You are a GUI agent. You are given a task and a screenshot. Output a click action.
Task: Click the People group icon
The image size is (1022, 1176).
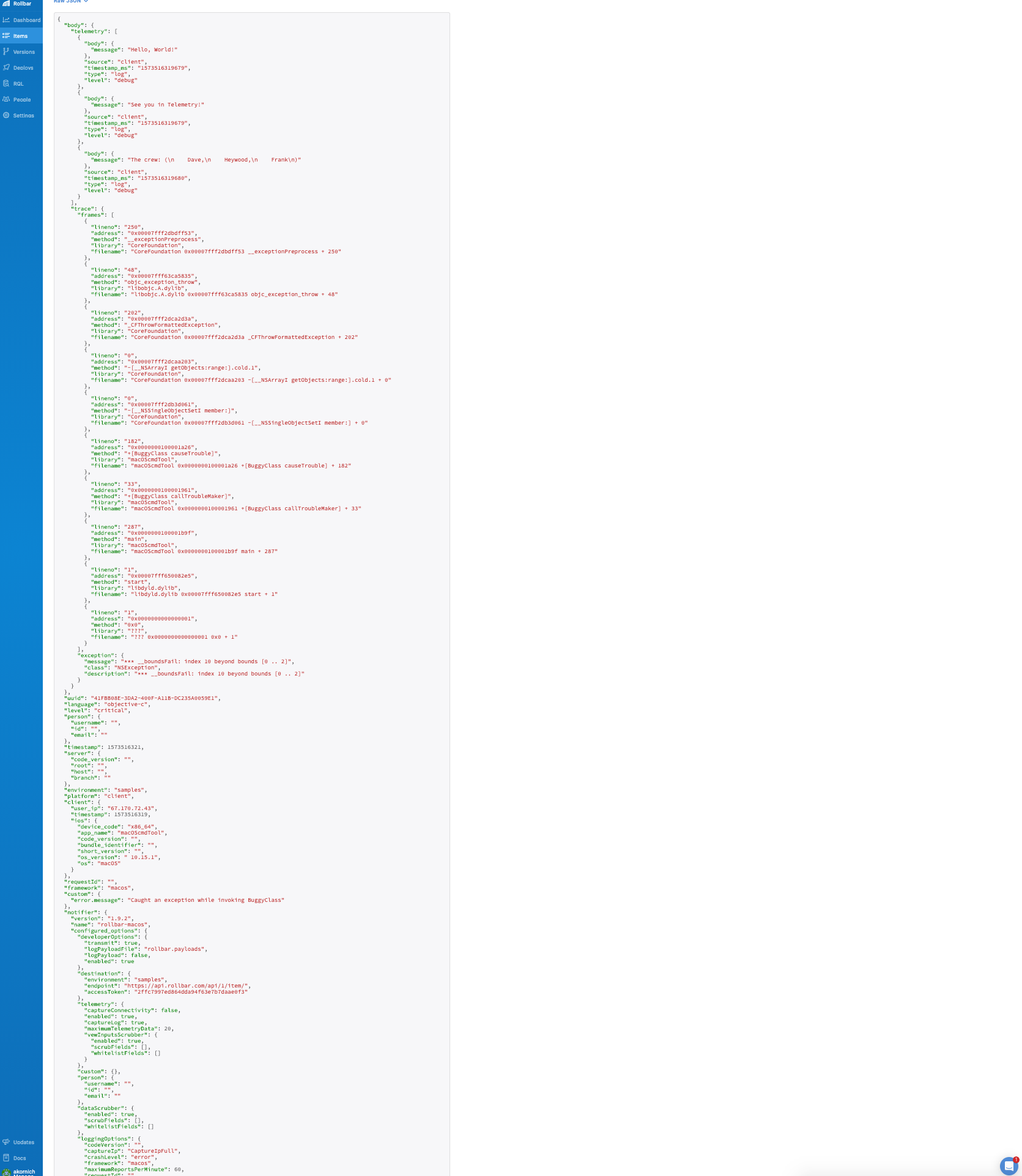(6, 99)
